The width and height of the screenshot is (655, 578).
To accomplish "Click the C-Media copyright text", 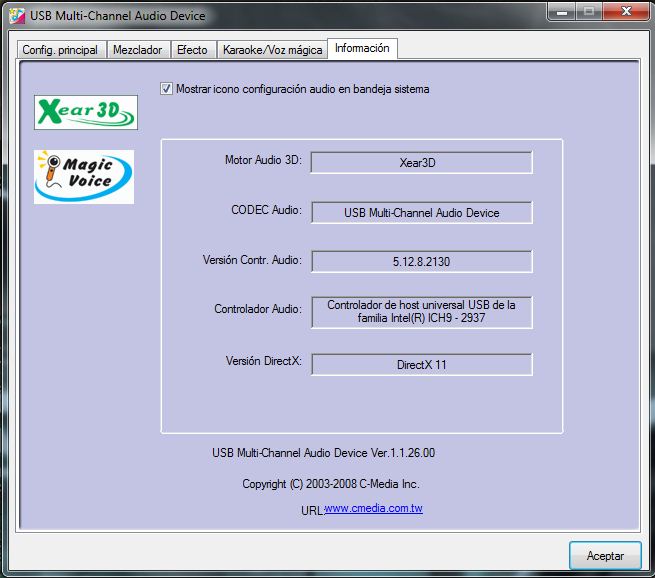I will (330, 484).
